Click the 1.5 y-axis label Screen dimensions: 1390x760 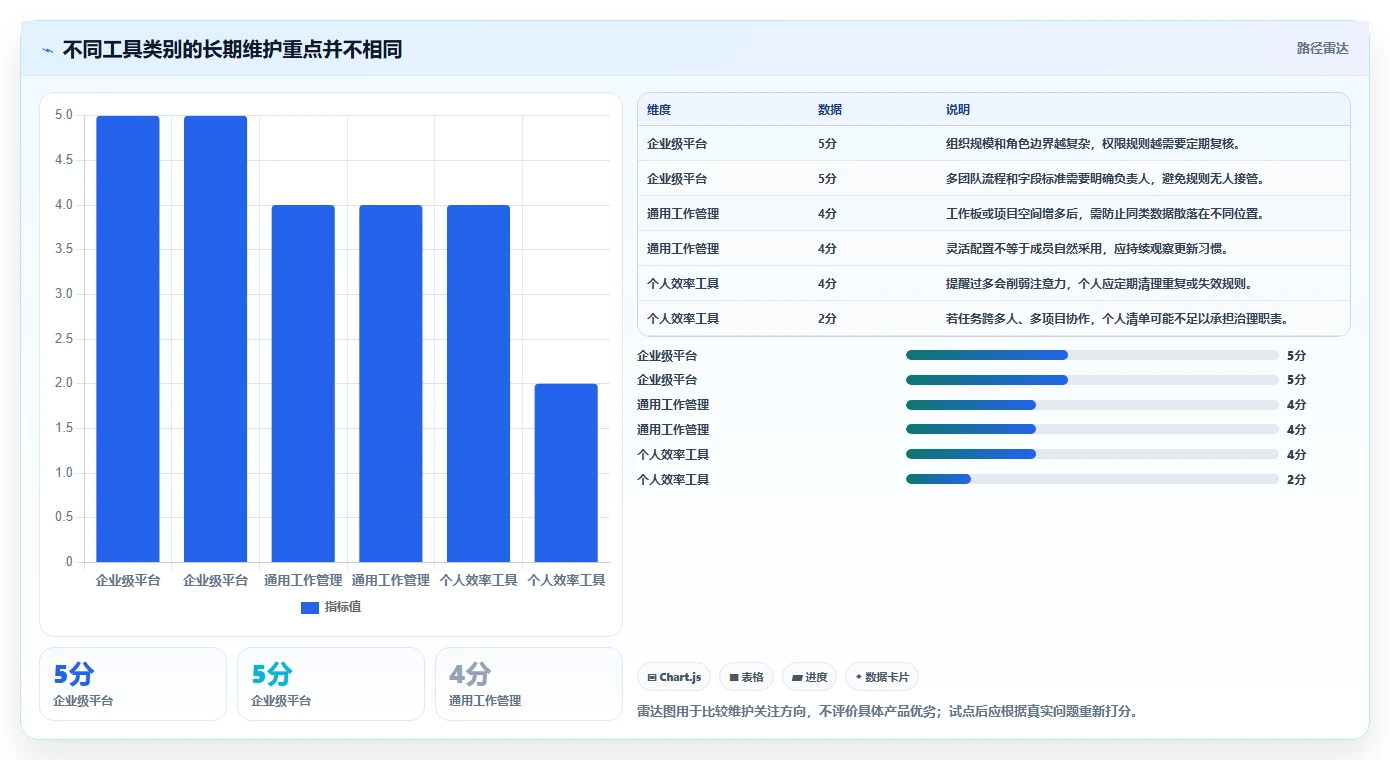click(63, 428)
